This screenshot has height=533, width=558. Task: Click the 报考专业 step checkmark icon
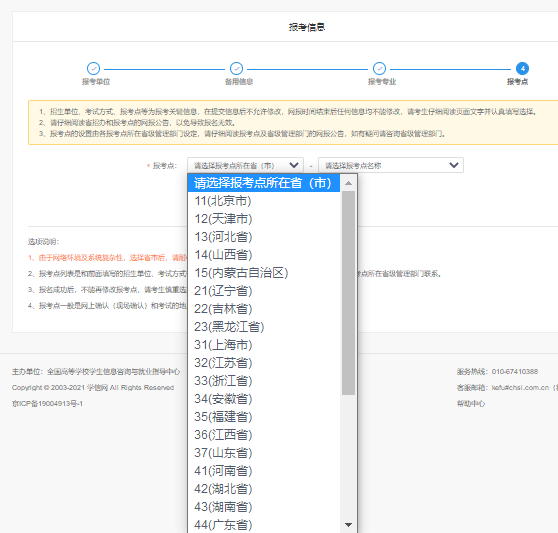379,68
